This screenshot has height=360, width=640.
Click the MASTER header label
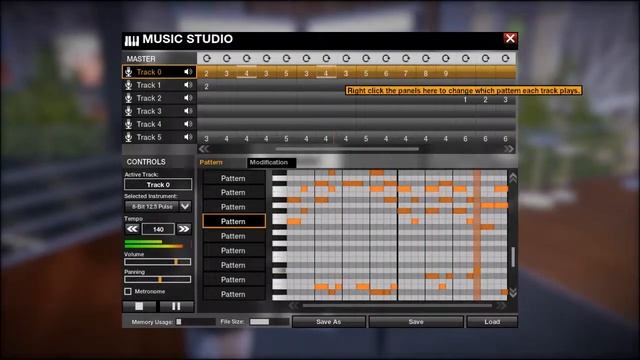click(x=141, y=59)
